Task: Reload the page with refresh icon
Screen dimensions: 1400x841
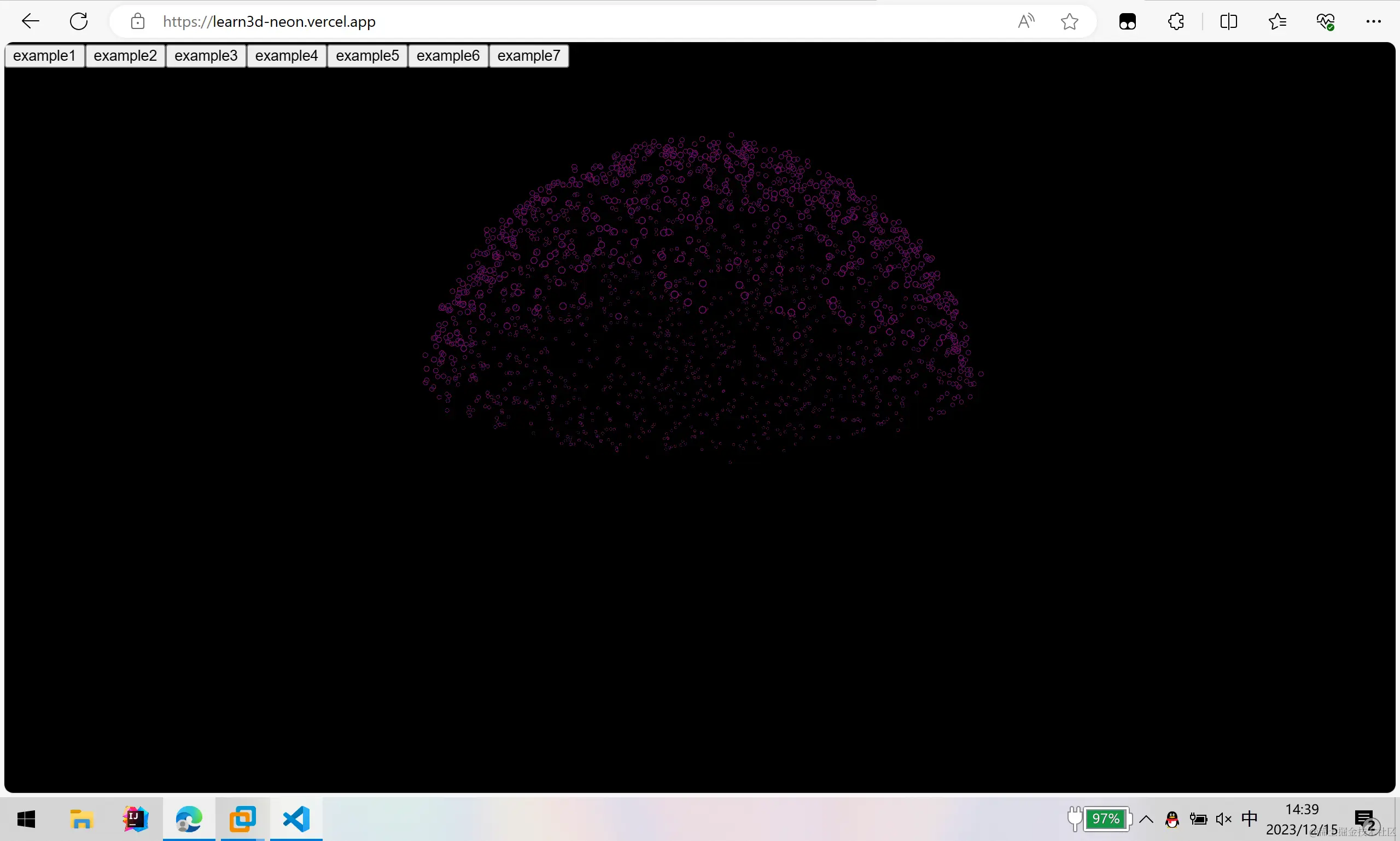Action: tap(79, 21)
